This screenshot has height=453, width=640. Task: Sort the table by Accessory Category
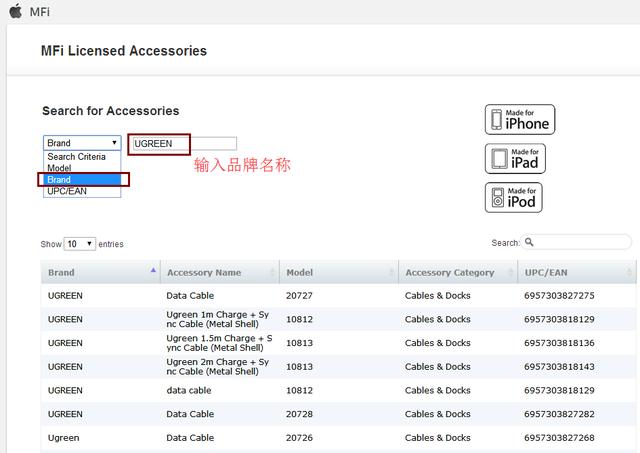pos(450,272)
